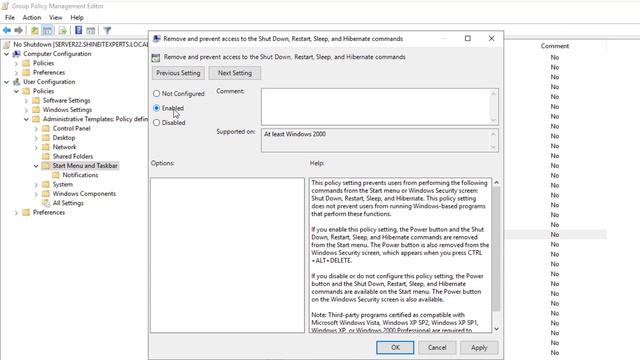Image resolution: width=640 pixels, height=360 pixels.
Task: Select Start Menu and Taskbar tree item
Action: point(85,166)
